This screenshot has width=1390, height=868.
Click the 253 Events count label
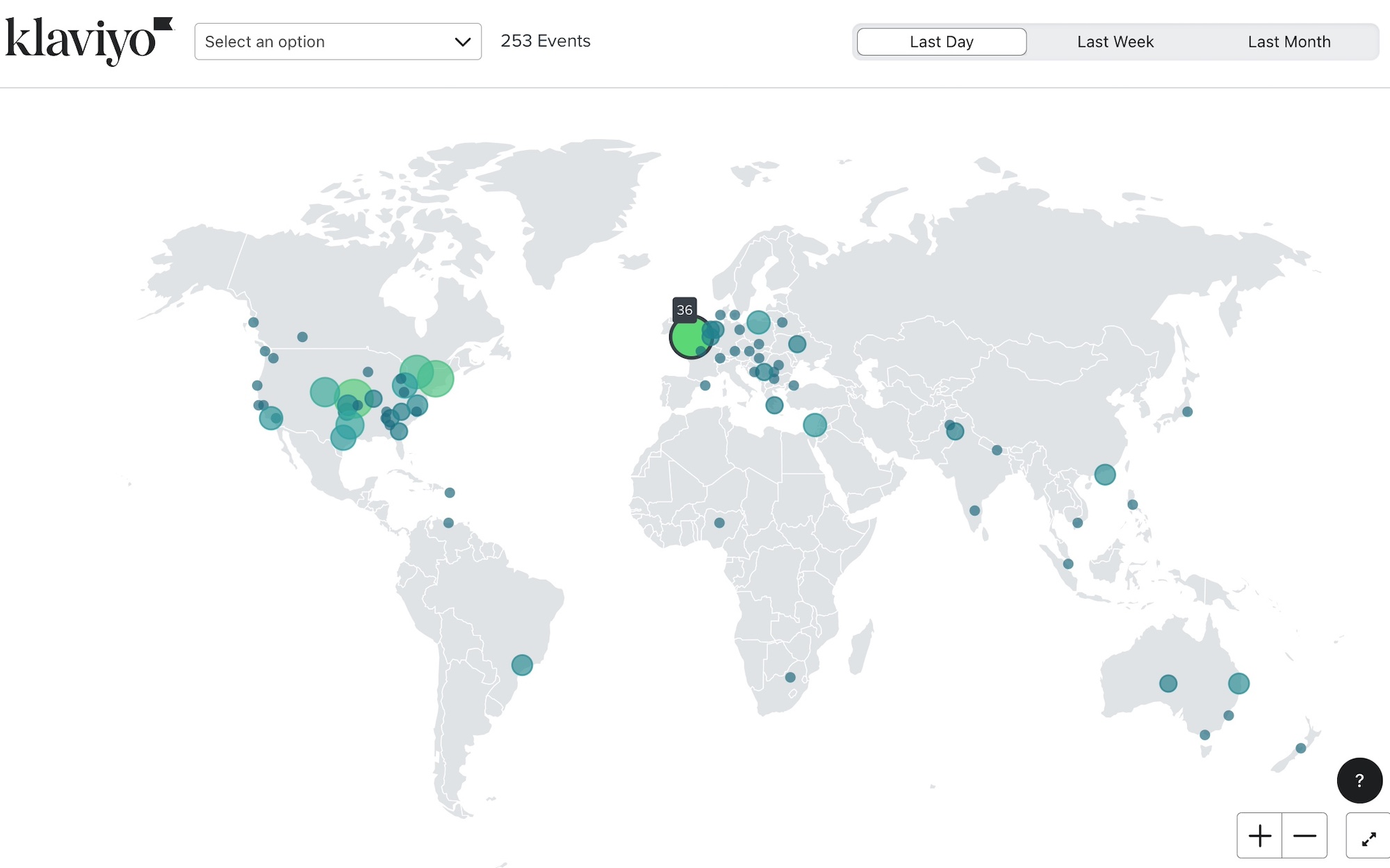pyautogui.click(x=545, y=41)
